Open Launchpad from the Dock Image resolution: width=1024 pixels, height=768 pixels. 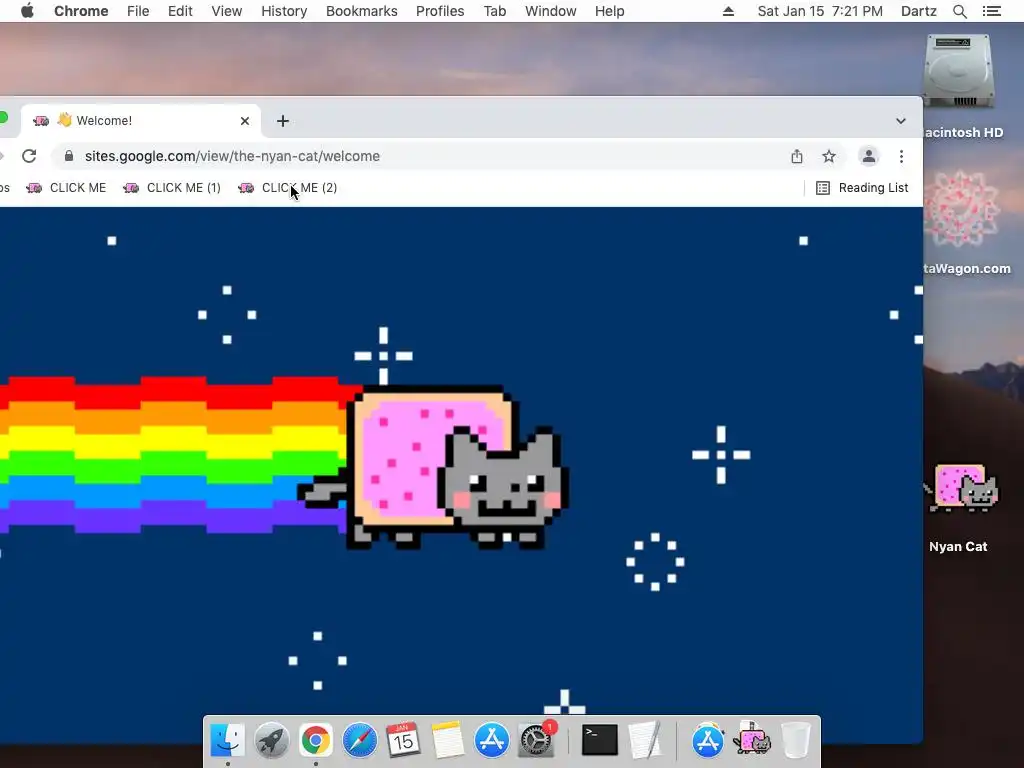click(272, 741)
